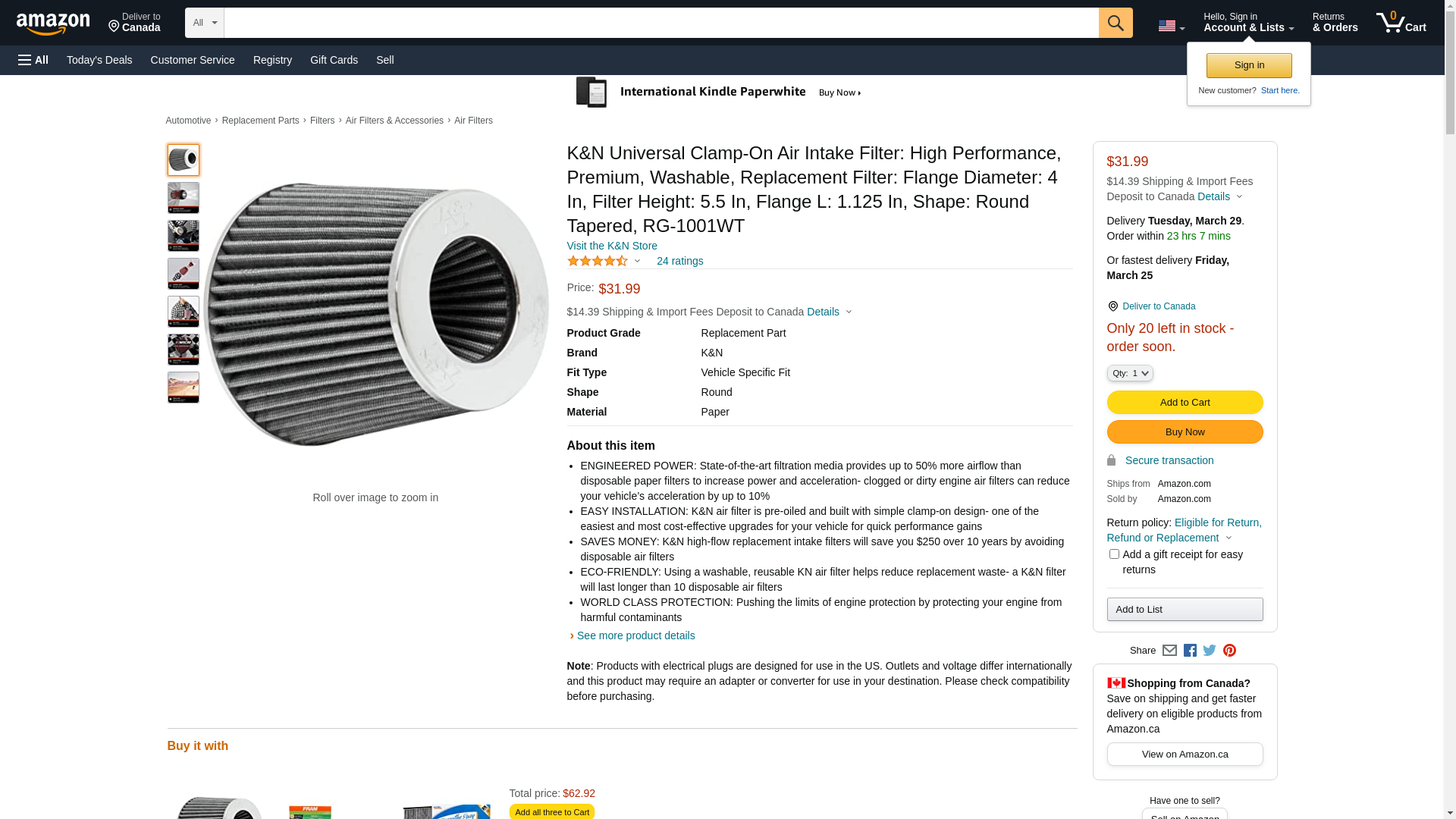The height and width of the screenshot is (819, 1456).
Task: Click the Buy Now button
Action: tap(1185, 432)
